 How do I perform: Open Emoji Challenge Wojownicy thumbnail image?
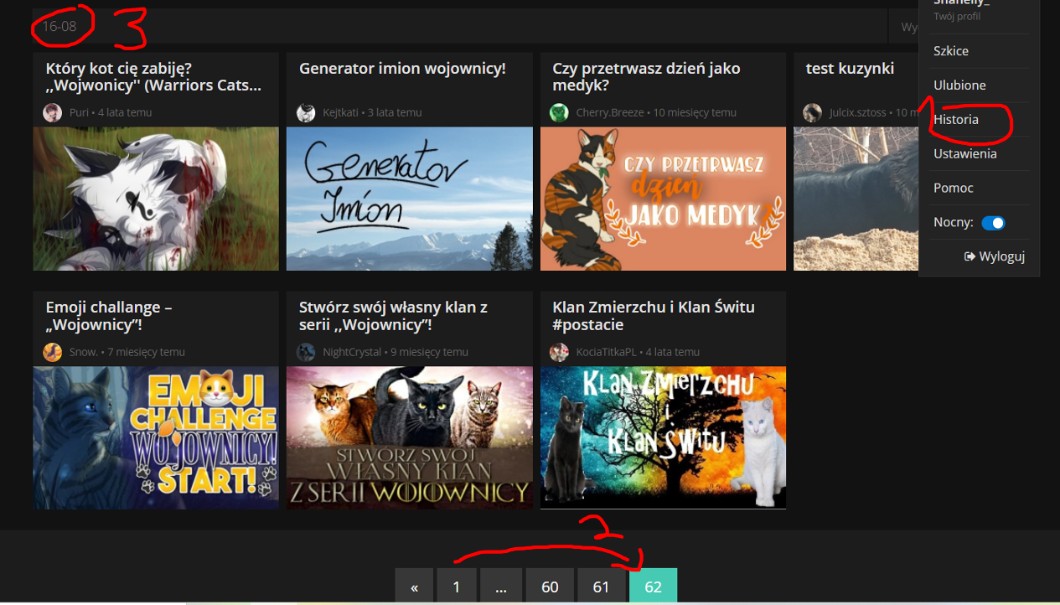click(x=156, y=437)
